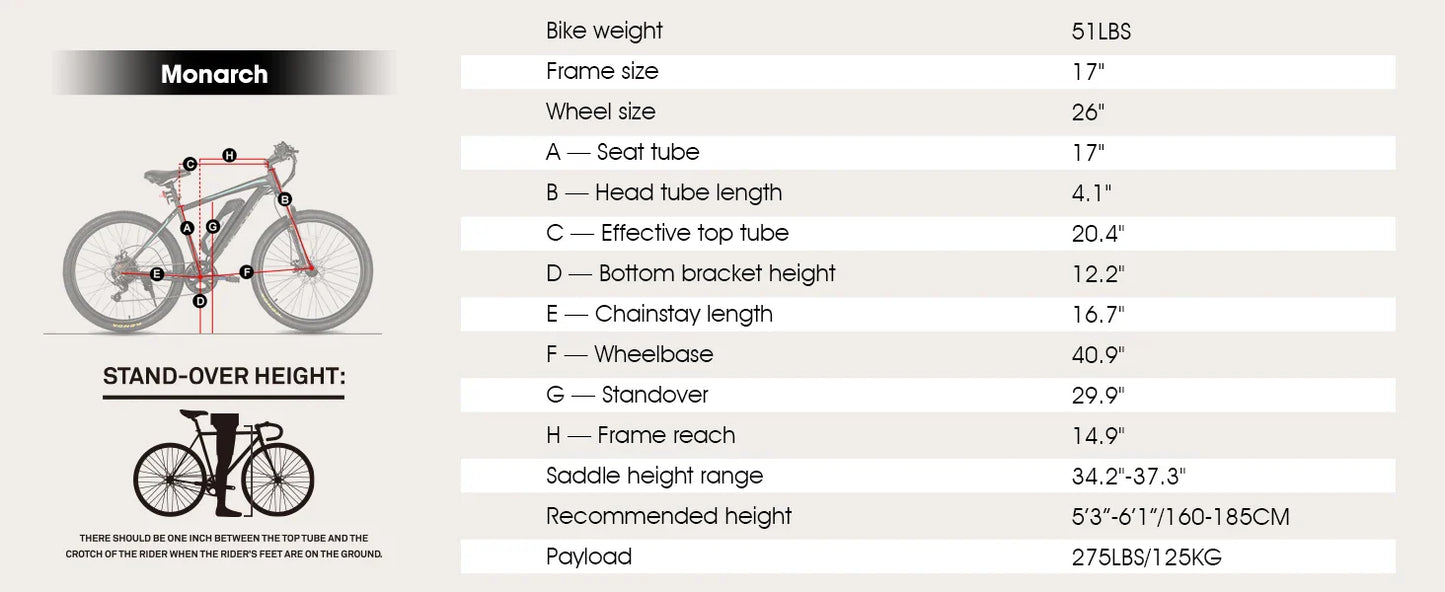Click marker F on the wheelbase line
1445x592 pixels.
pos(246,272)
